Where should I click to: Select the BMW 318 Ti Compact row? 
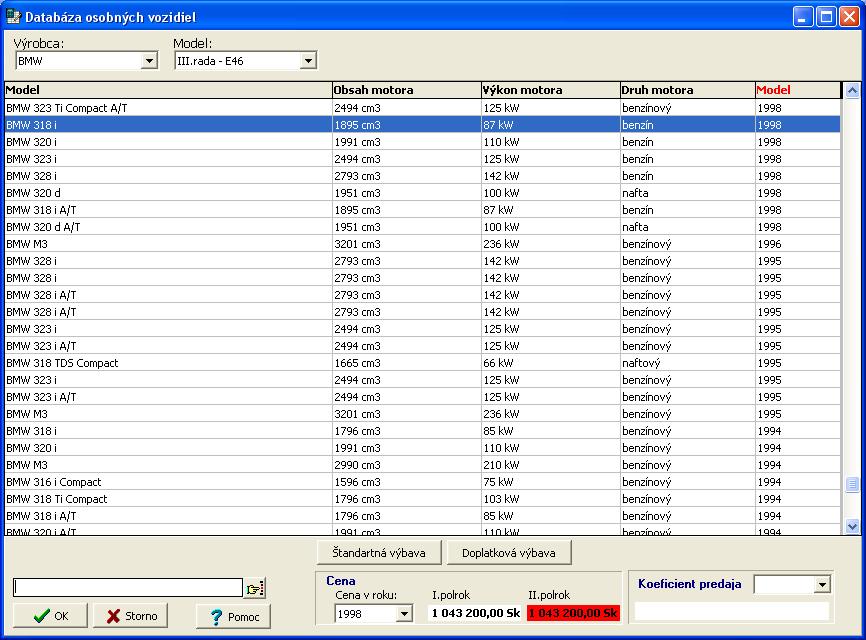(x=423, y=499)
